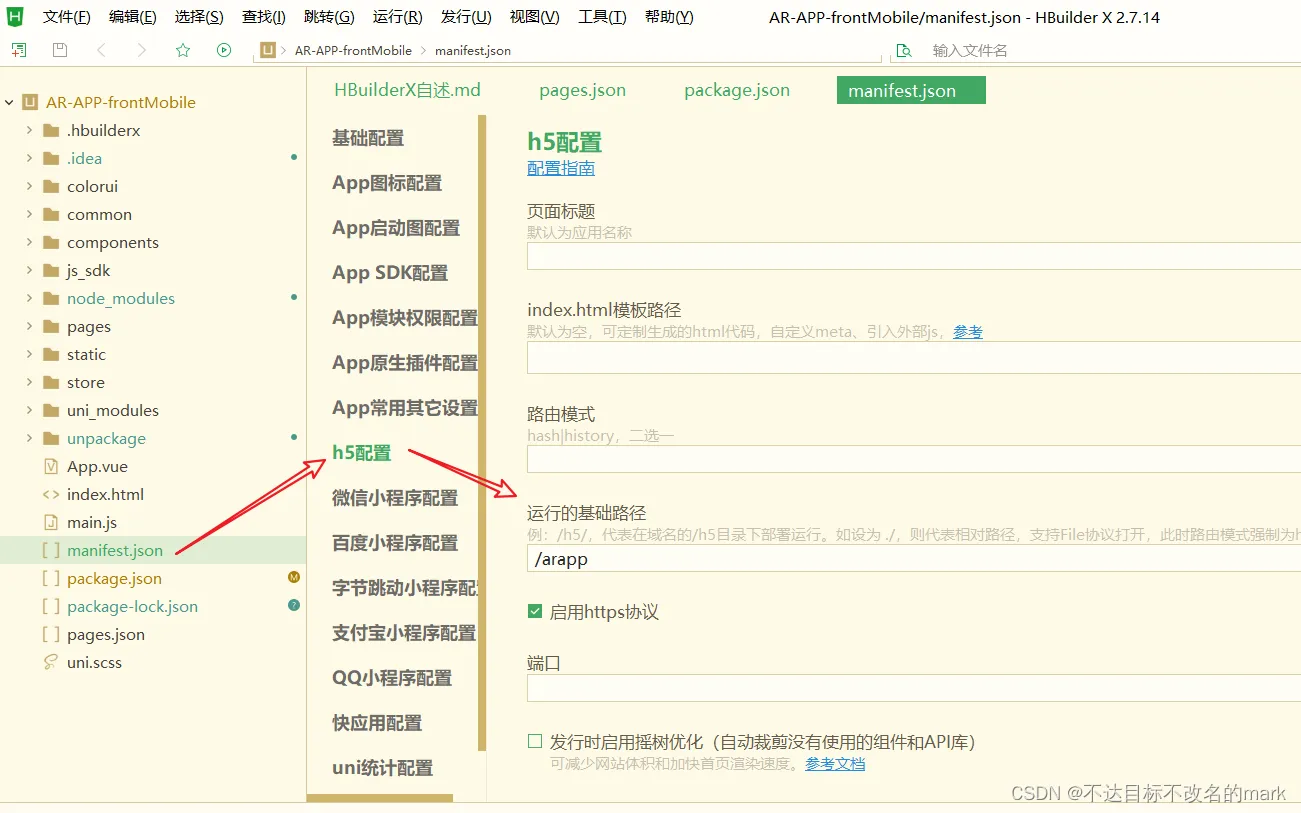This screenshot has height=813, width=1301.
Task: Click the run play toolbar icon
Action: tap(224, 50)
